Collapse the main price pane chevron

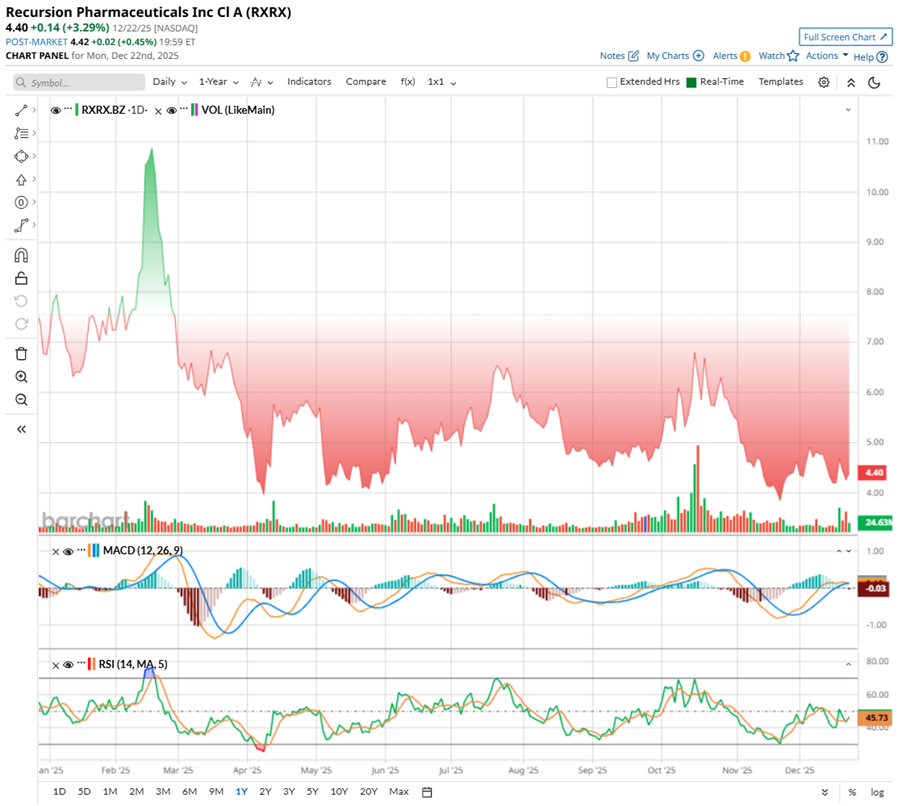pos(848,110)
